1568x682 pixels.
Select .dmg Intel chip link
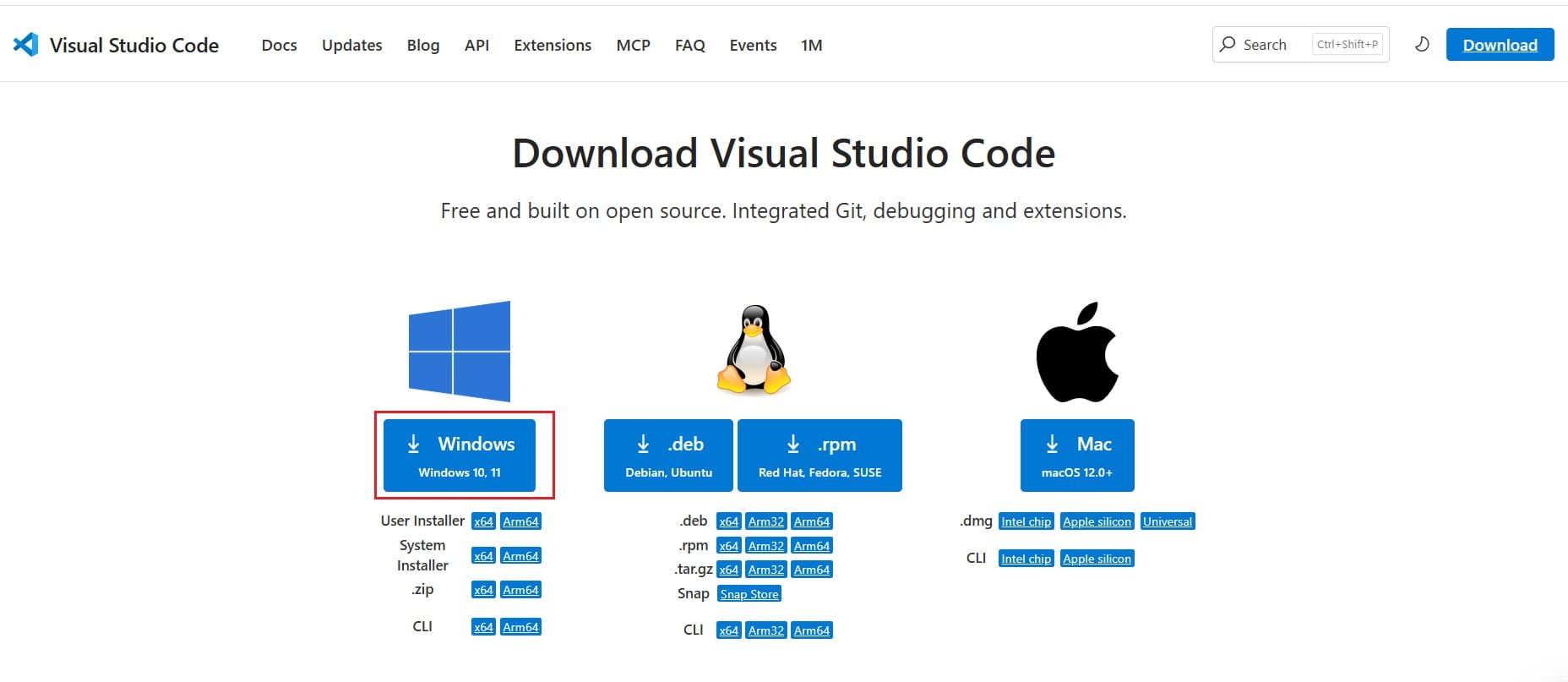(1026, 521)
